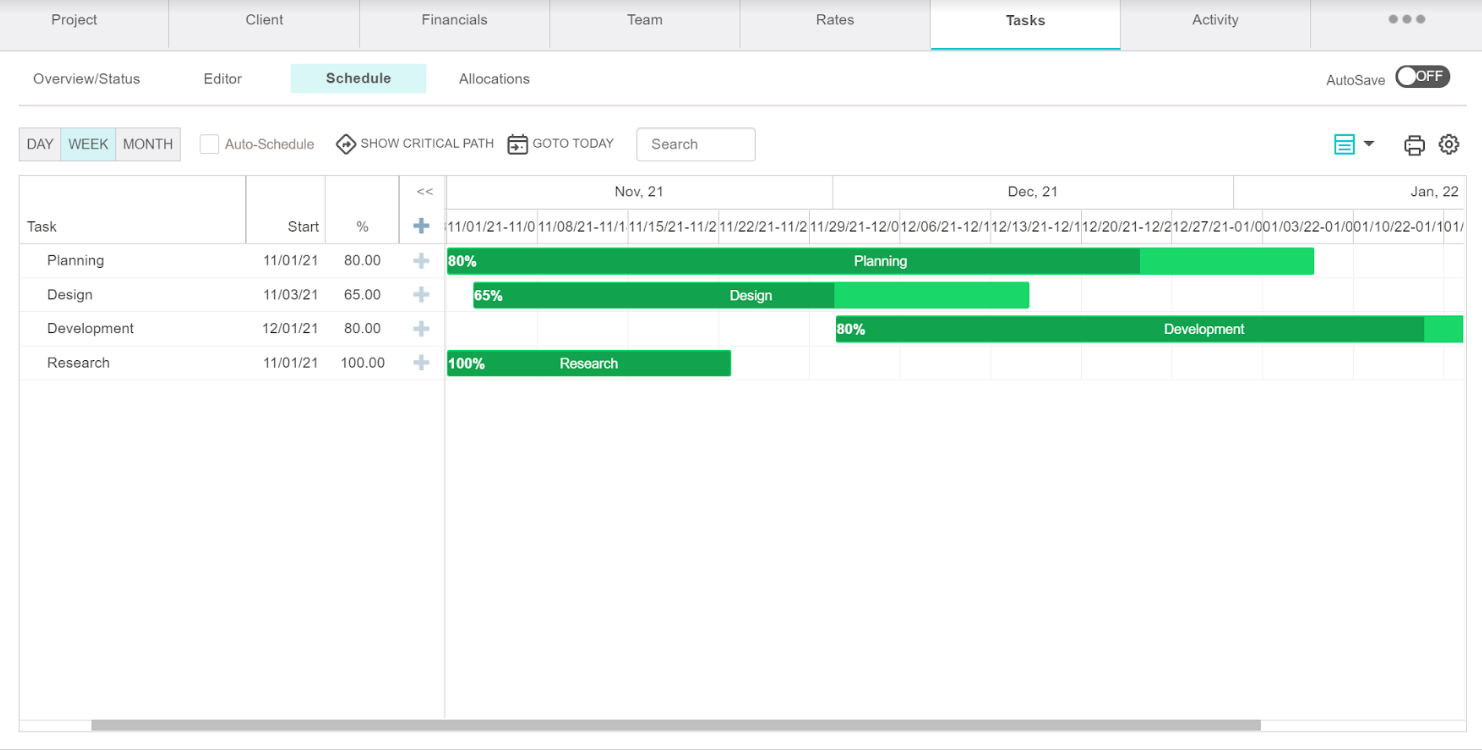
Task: Click the plus icon in the Research row
Action: (x=421, y=363)
